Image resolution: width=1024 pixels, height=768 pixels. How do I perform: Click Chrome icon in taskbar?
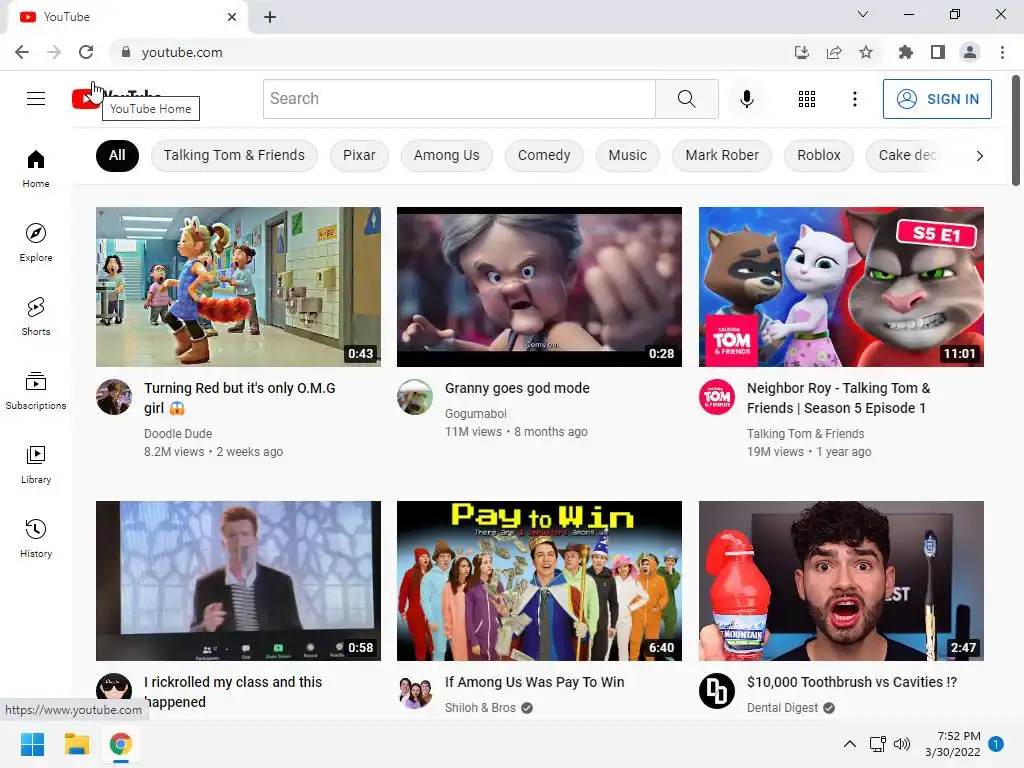(x=121, y=744)
